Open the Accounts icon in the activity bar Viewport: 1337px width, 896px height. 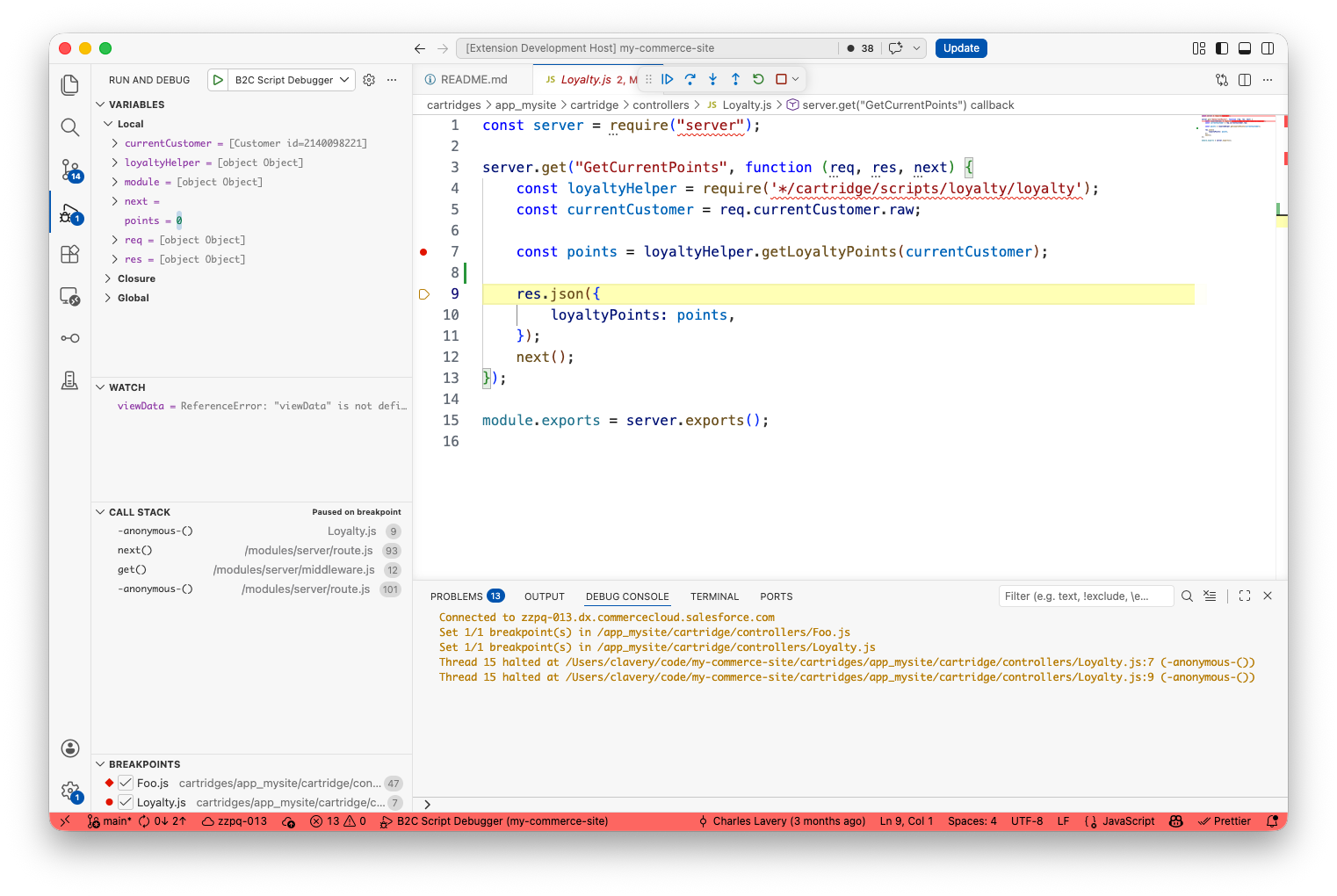click(70, 748)
